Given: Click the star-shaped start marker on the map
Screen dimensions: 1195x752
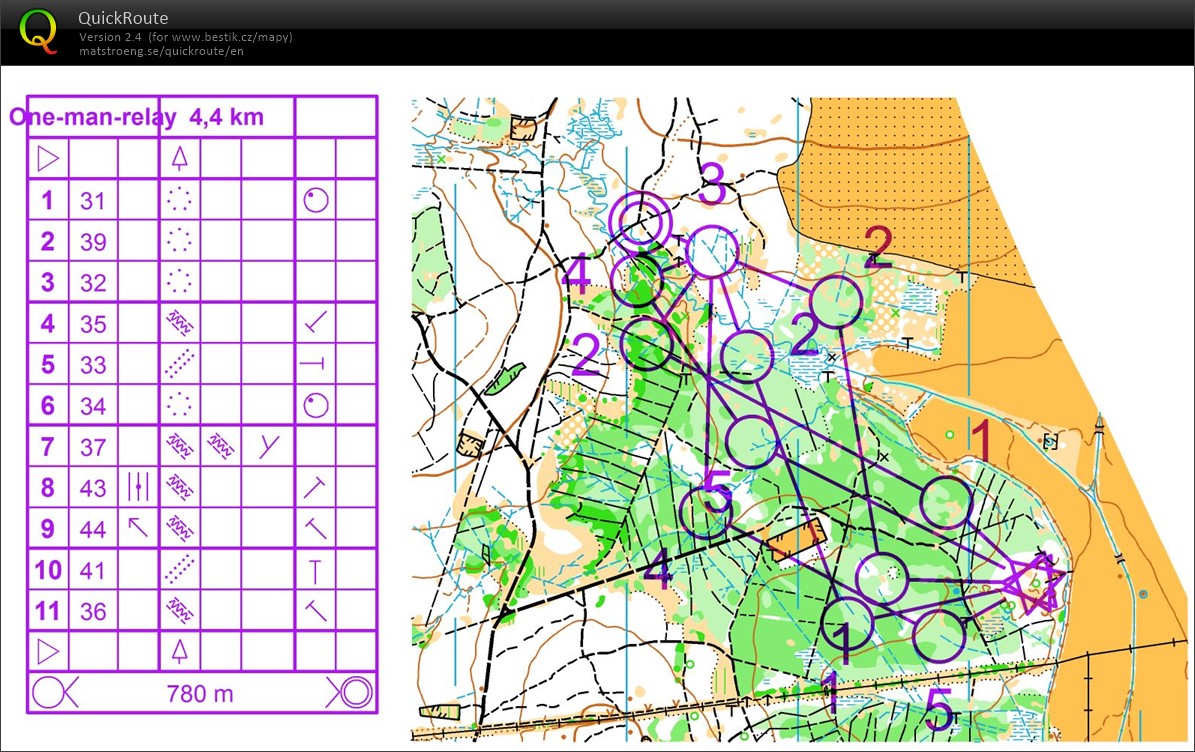Looking at the screenshot, I should pyautogui.click(x=1033, y=582).
